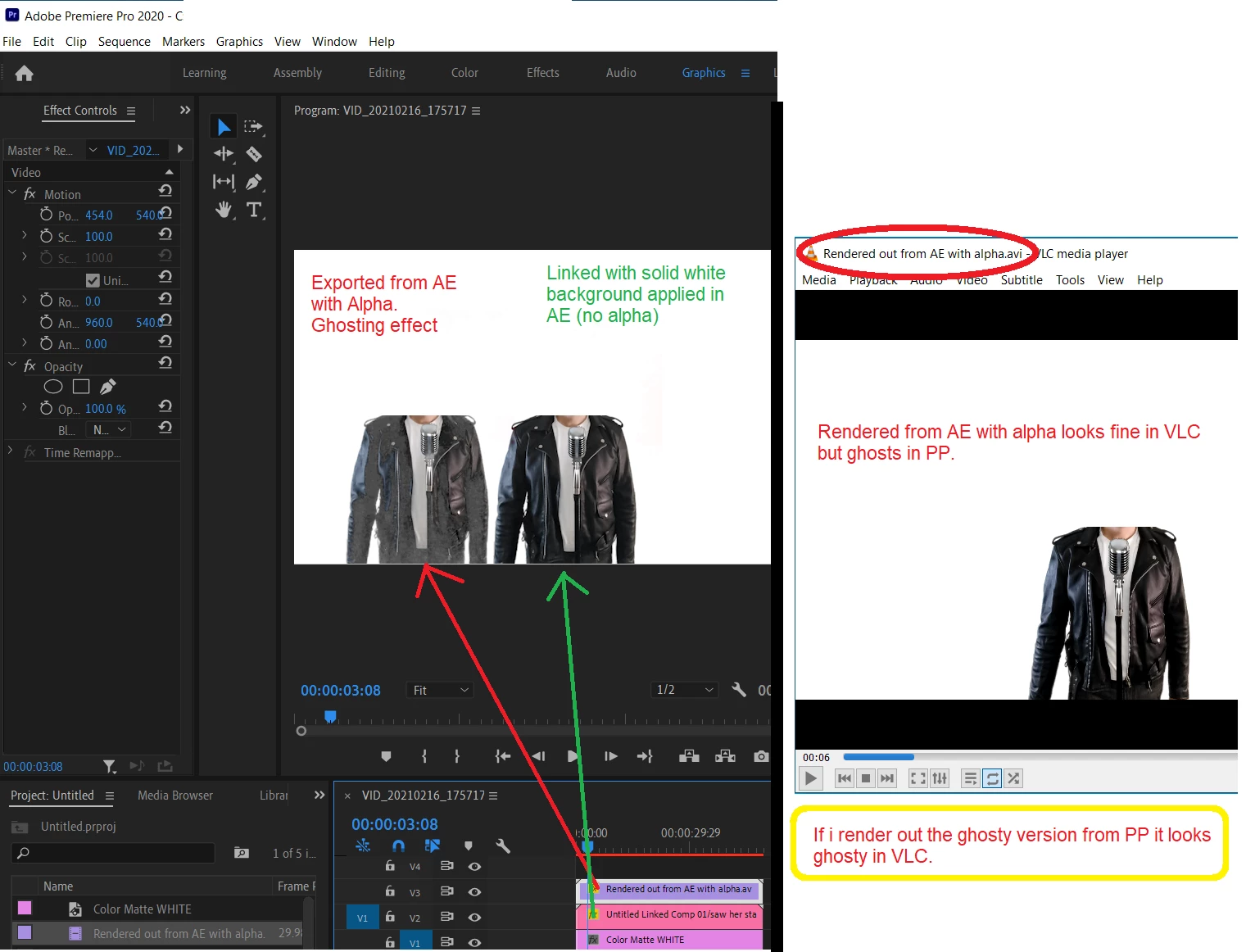Open Timeline display settings wrench
This screenshot has height=952, width=1246.
pyautogui.click(x=503, y=846)
